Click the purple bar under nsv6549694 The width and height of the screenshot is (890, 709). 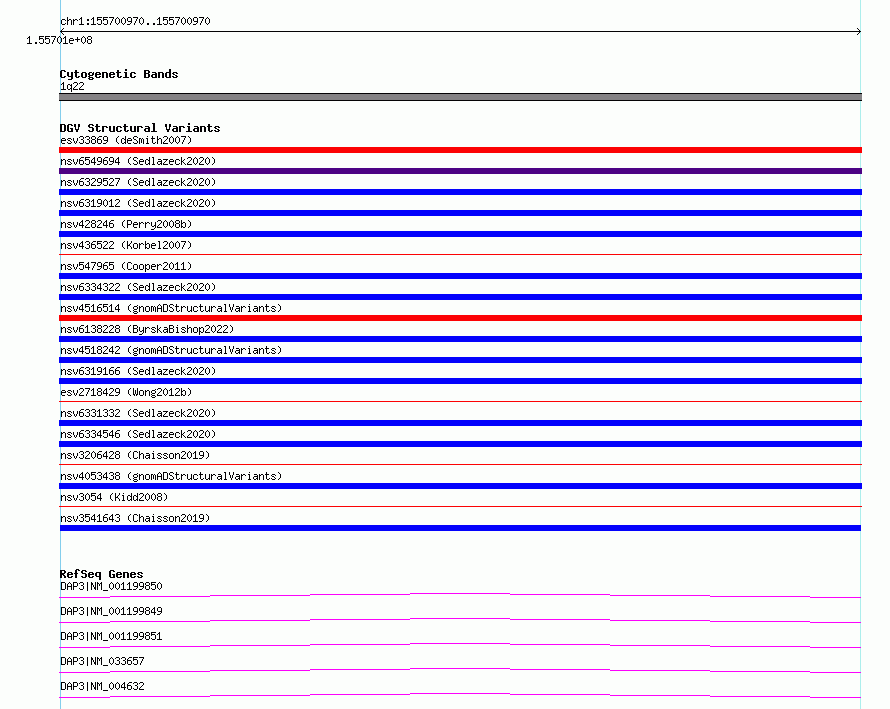[460, 171]
